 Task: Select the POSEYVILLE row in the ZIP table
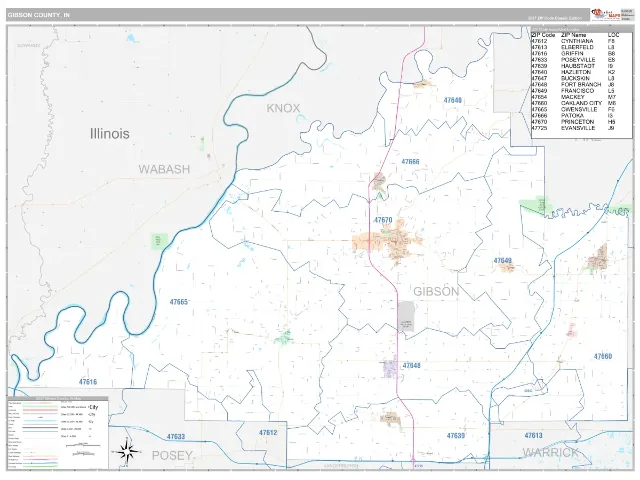(x=573, y=60)
